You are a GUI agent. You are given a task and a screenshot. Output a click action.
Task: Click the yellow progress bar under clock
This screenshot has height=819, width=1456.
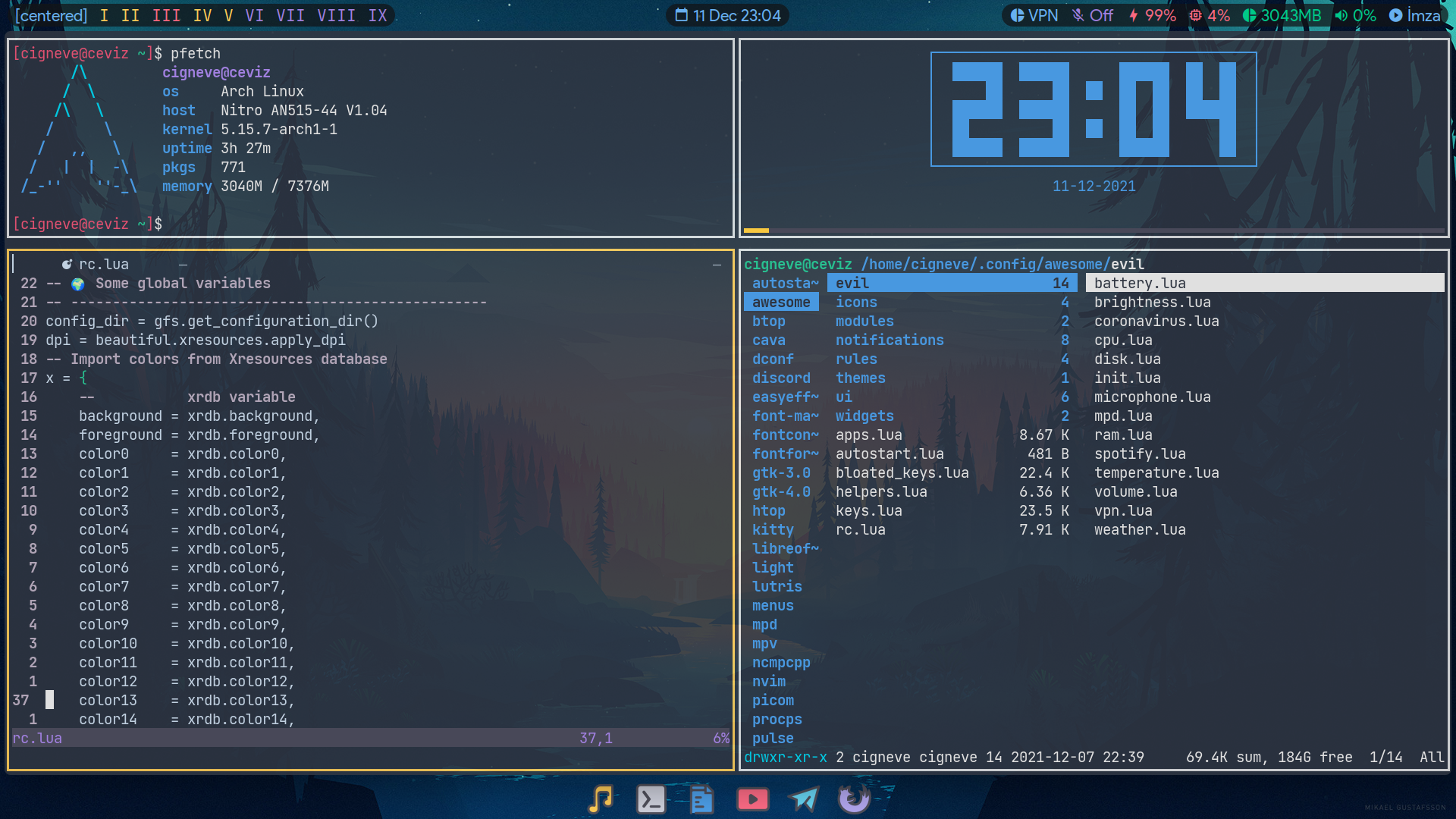tap(756, 231)
